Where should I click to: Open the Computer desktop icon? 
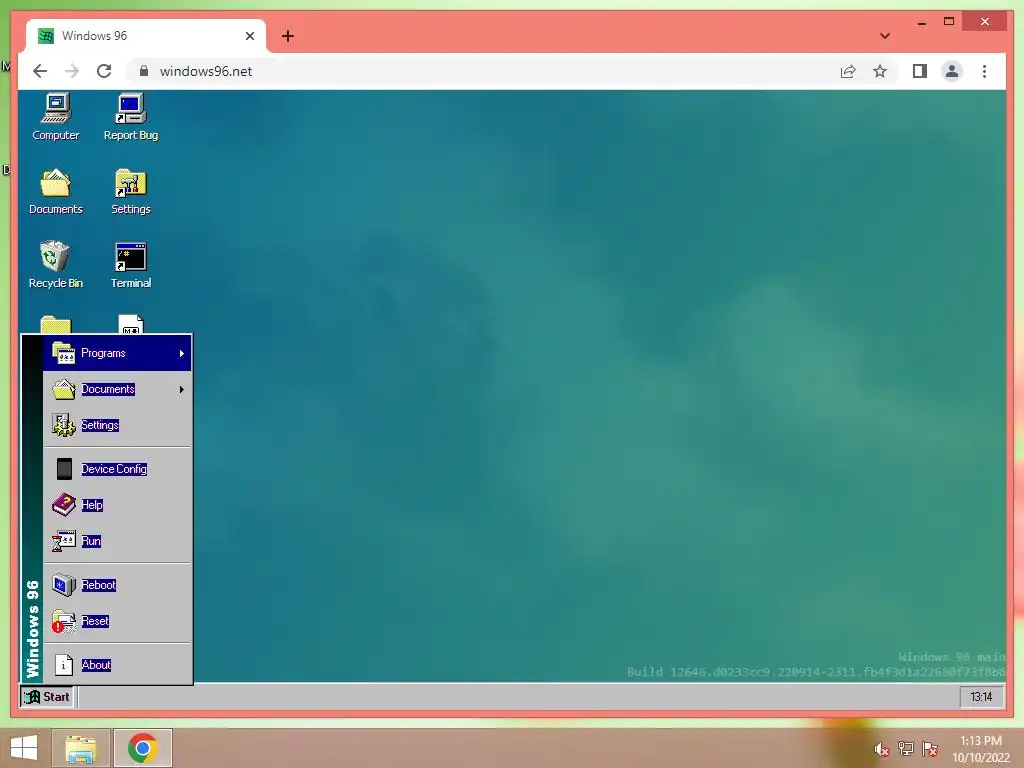(x=56, y=117)
